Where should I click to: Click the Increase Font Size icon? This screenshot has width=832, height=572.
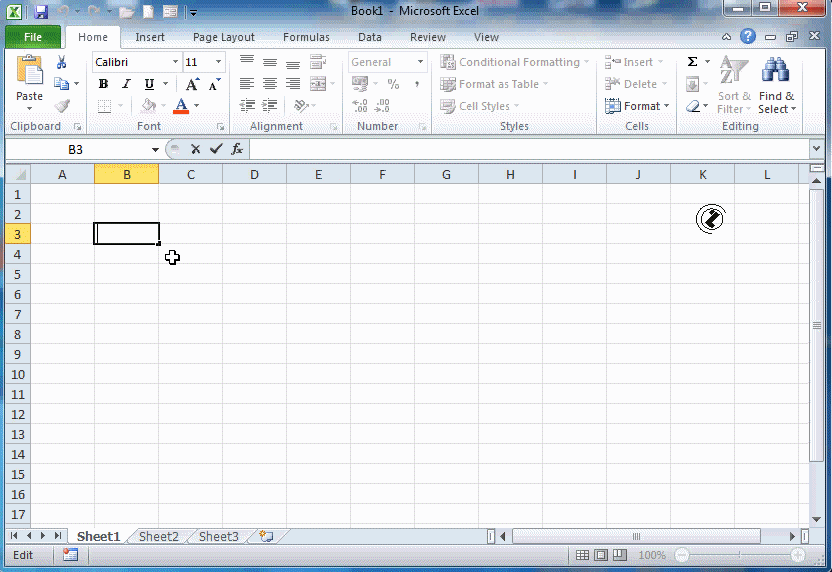point(191,84)
